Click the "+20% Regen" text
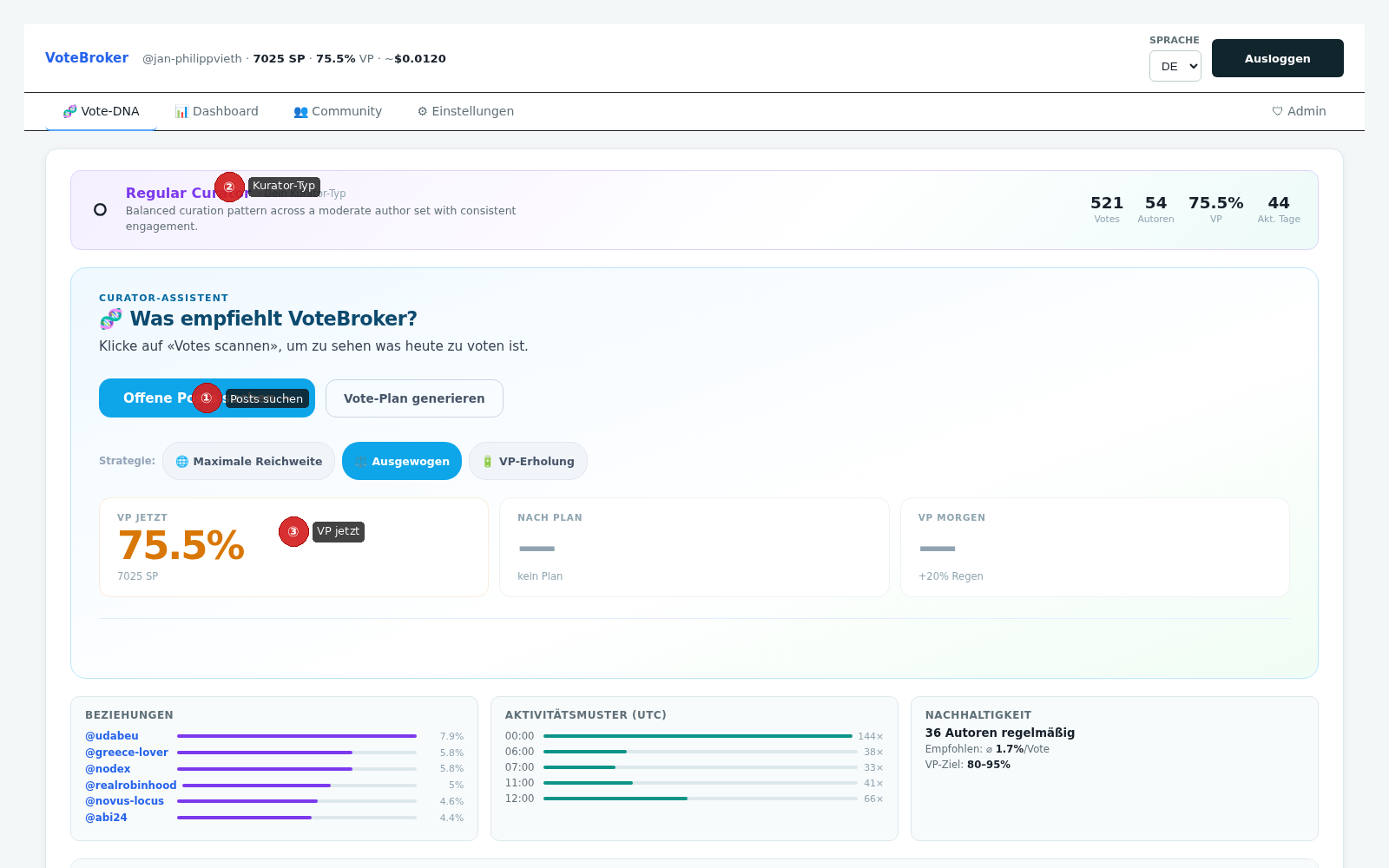The width and height of the screenshot is (1389, 868). pos(951,576)
